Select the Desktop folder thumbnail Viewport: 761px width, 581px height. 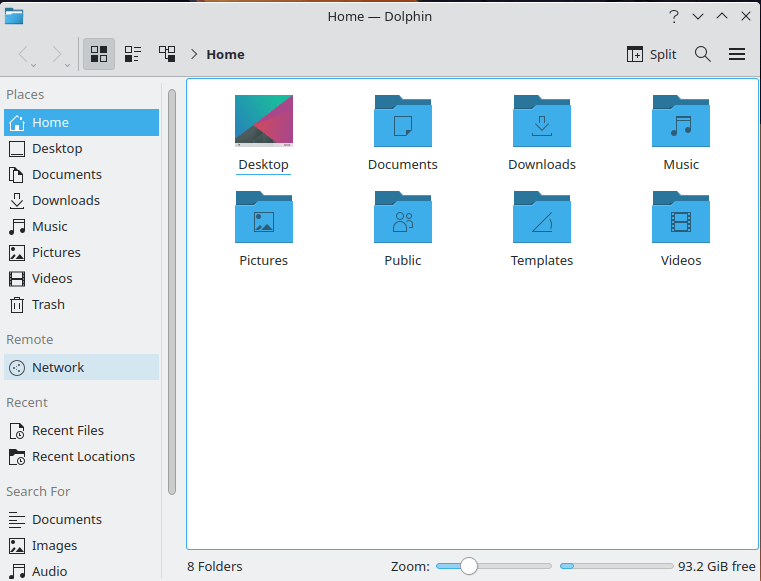[264, 121]
